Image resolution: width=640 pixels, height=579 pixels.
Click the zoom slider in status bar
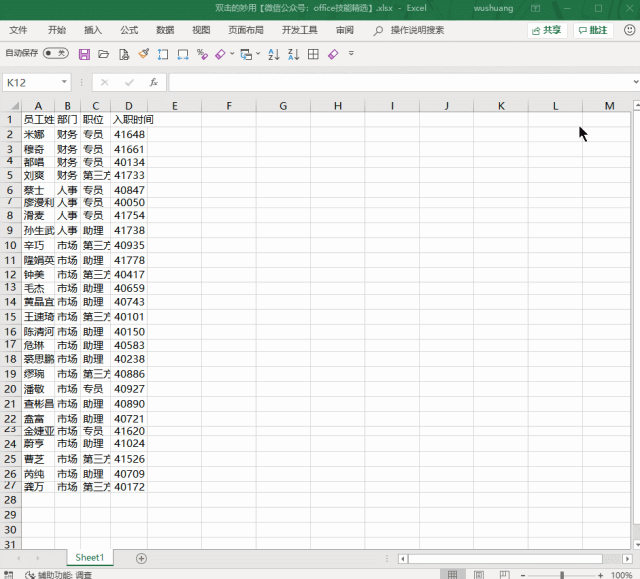point(562,575)
